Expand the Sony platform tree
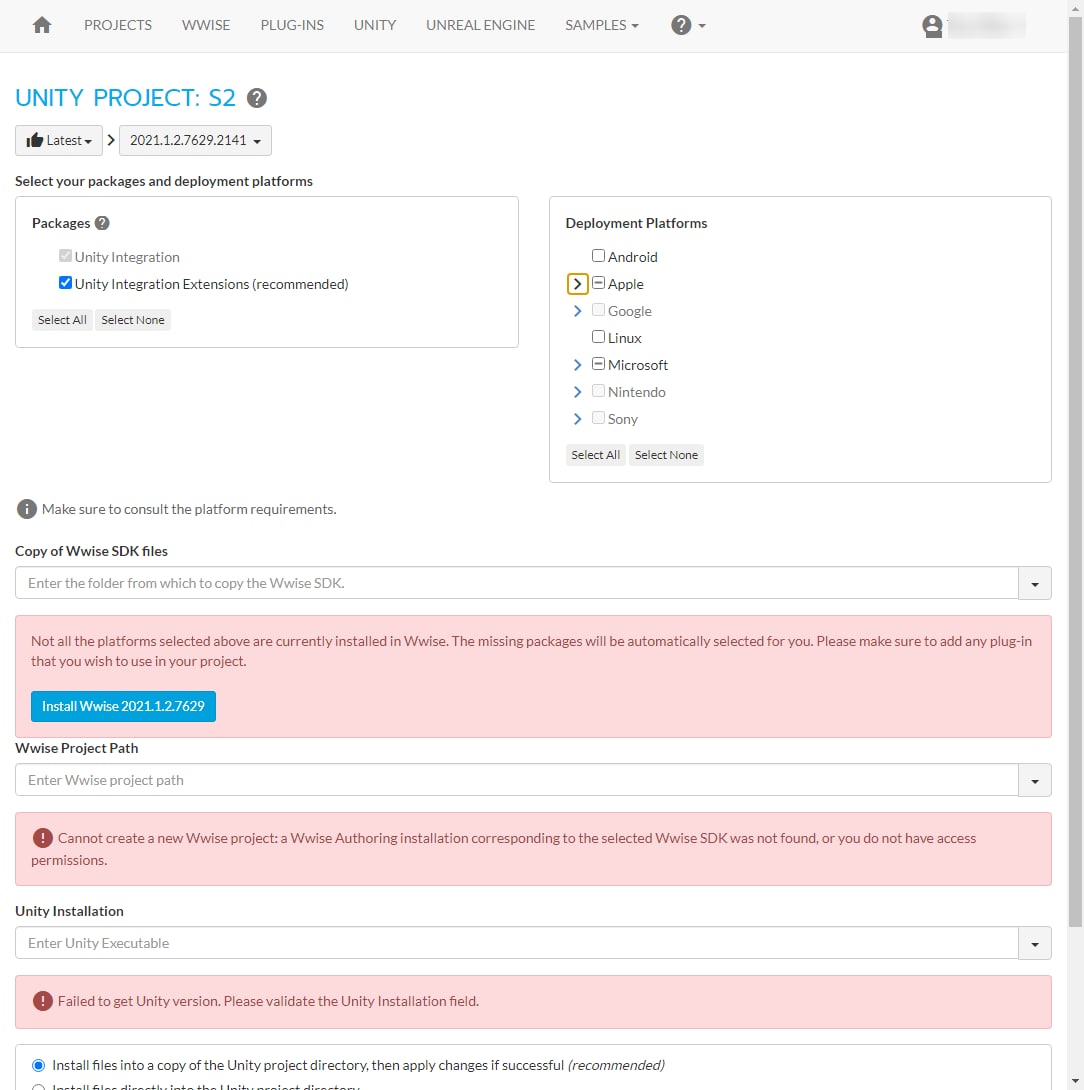Viewport: 1084px width, 1090px height. 577,419
